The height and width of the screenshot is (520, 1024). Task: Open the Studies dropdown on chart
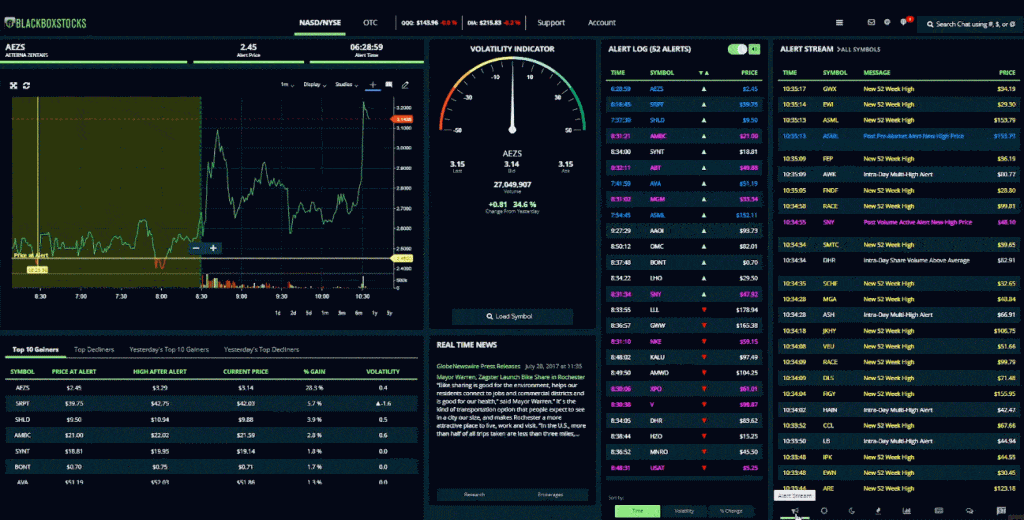[x=347, y=85]
